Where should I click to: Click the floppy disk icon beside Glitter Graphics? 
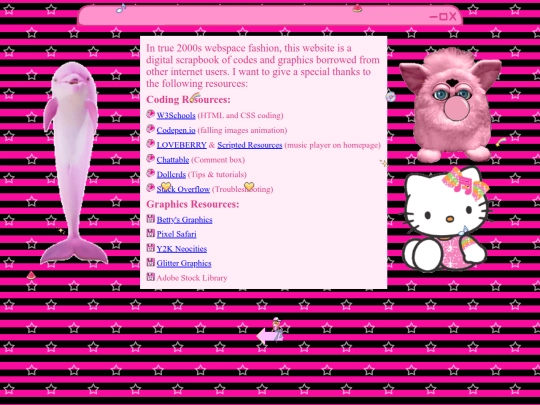click(150, 262)
